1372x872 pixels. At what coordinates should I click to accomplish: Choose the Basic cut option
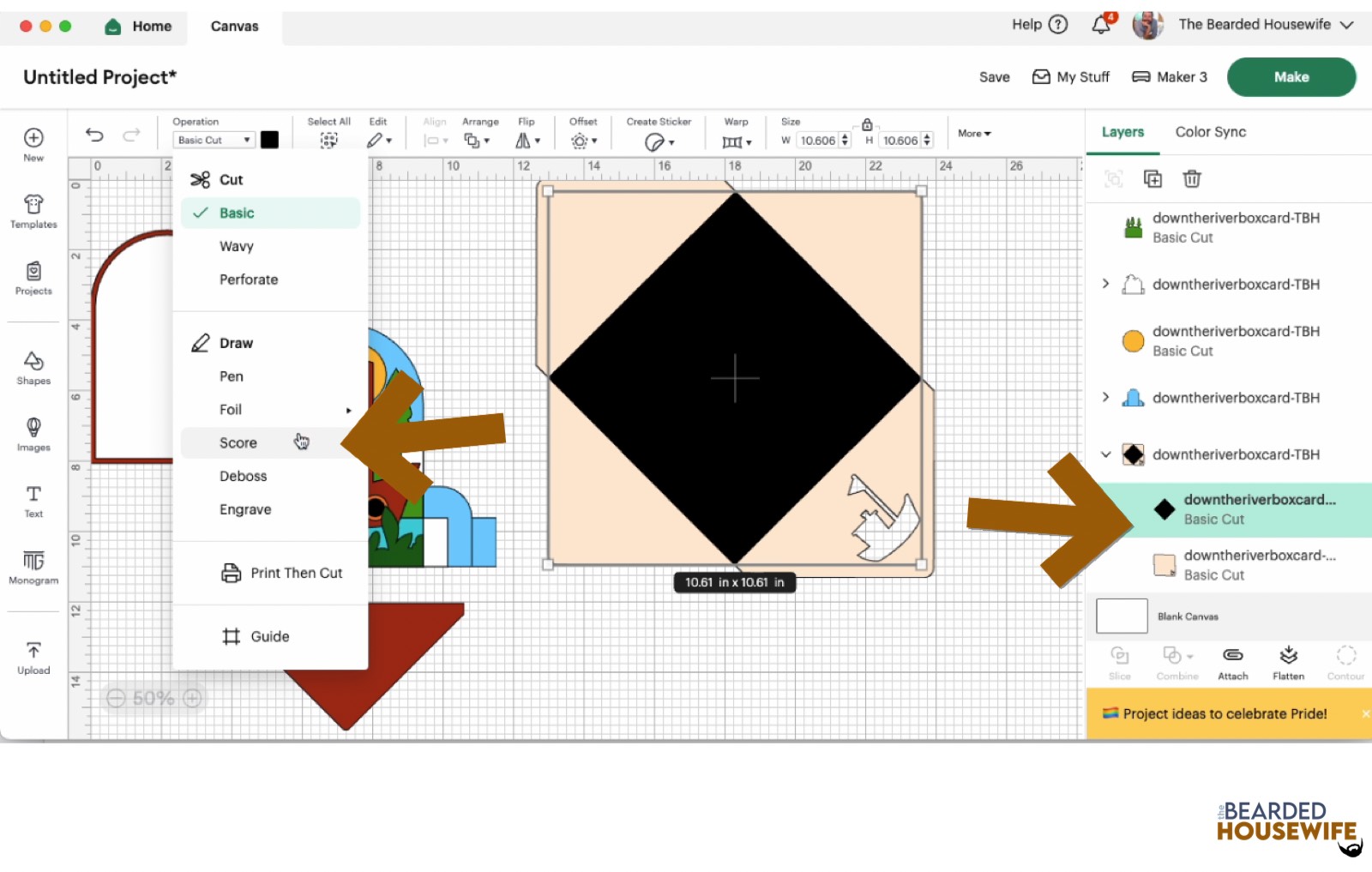[x=270, y=213]
